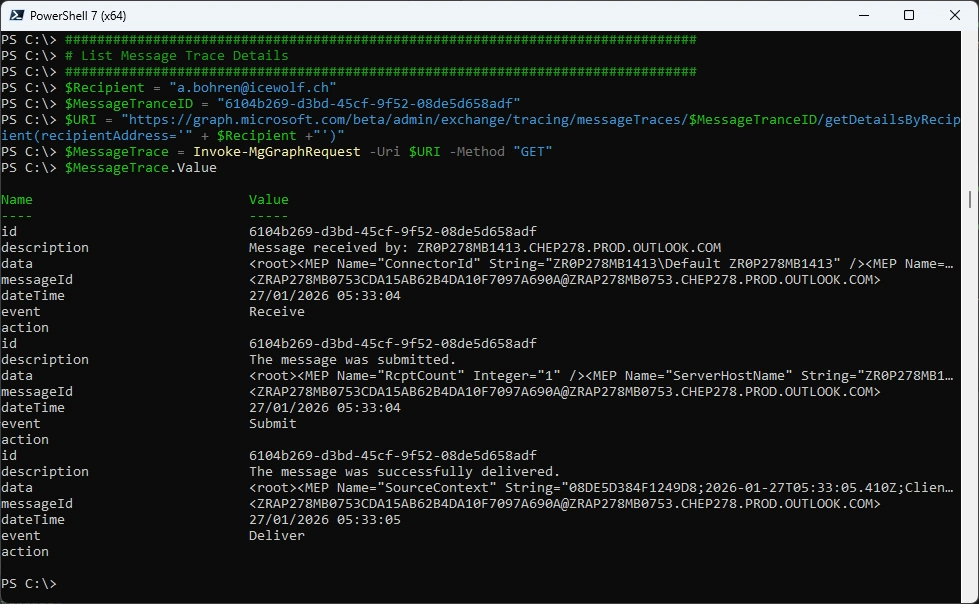
Task: Click the "Value" column header
Action: point(268,199)
